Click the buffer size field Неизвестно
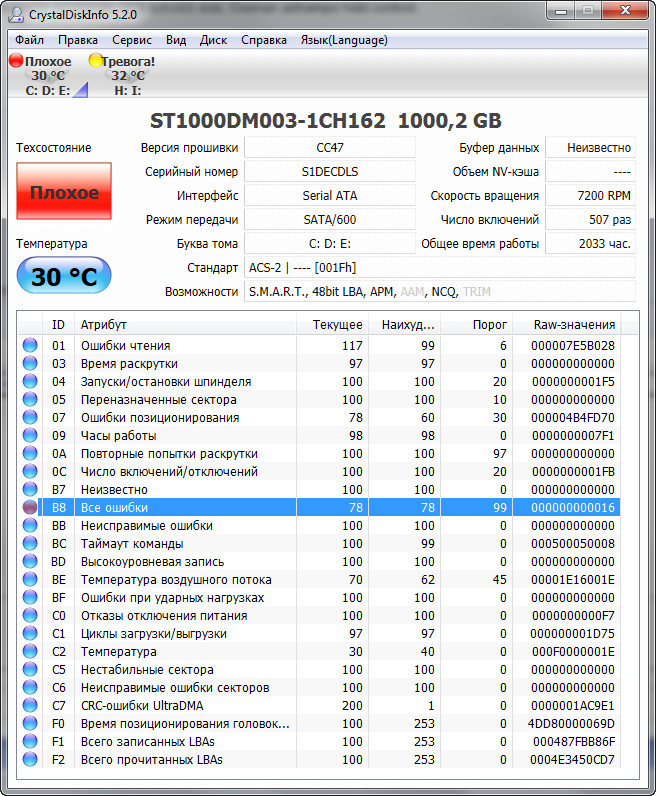 coord(591,148)
